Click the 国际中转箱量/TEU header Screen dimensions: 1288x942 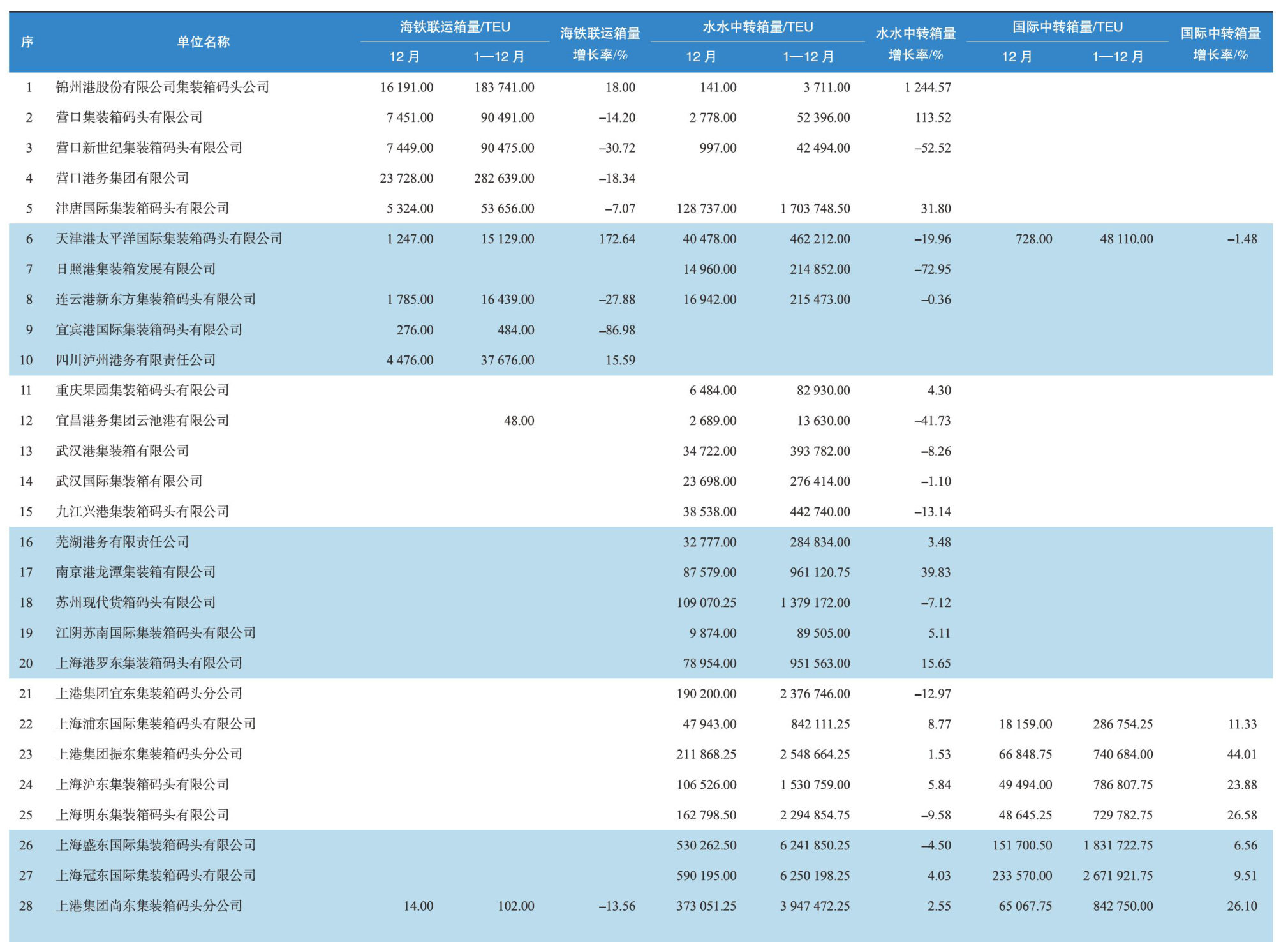point(1067,27)
